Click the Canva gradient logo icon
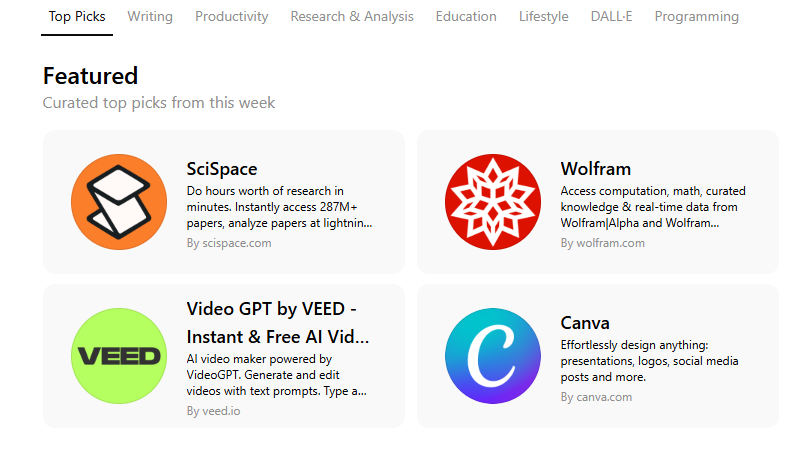 tap(493, 356)
